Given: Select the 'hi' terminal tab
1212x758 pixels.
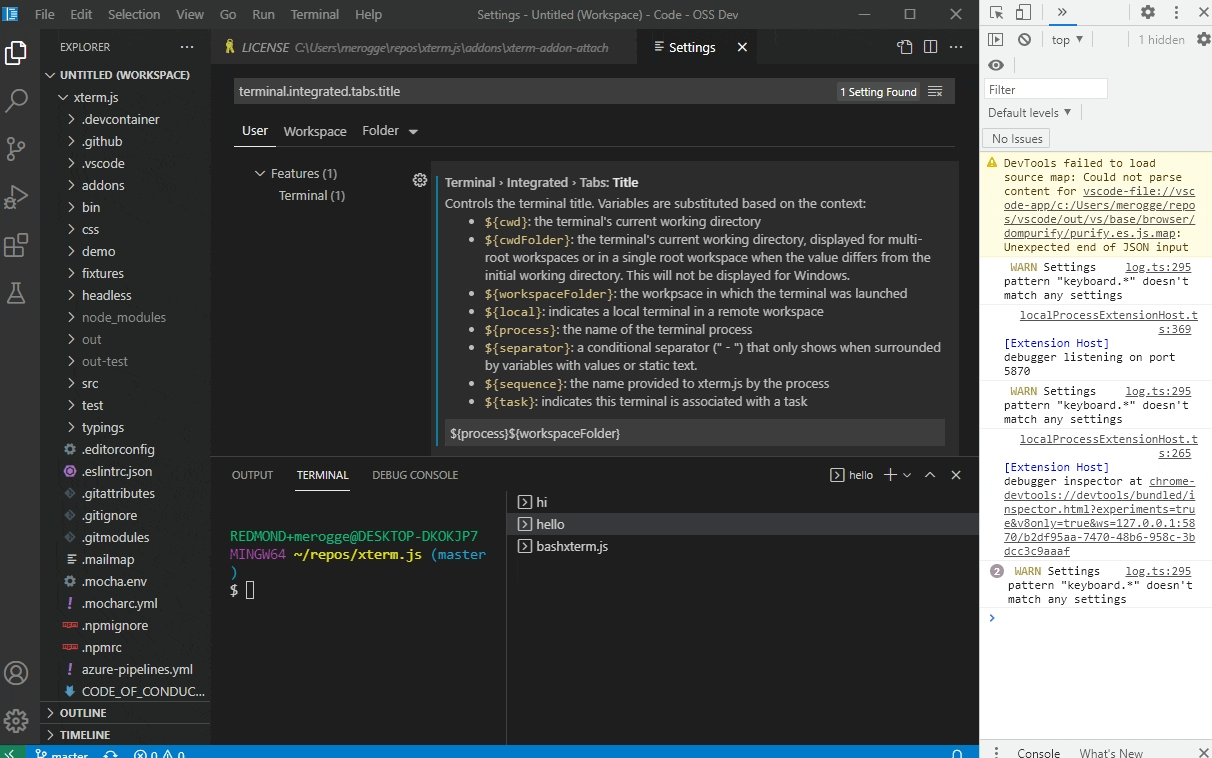Looking at the screenshot, I should coord(743,502).
